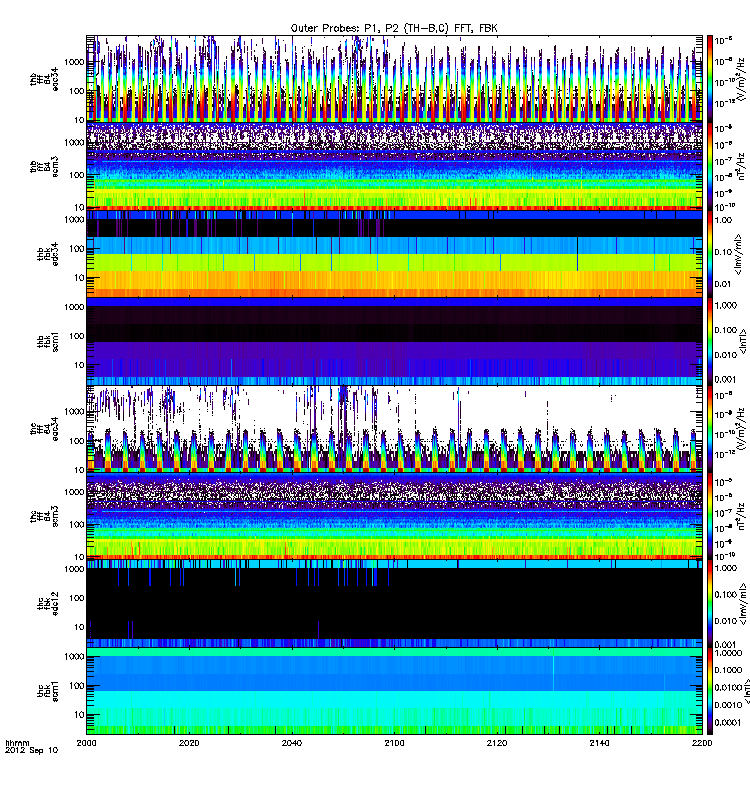This screenshot has width=750, height=800.
Task: Click the '2000' time axis label
Action: tap(86, 743)
